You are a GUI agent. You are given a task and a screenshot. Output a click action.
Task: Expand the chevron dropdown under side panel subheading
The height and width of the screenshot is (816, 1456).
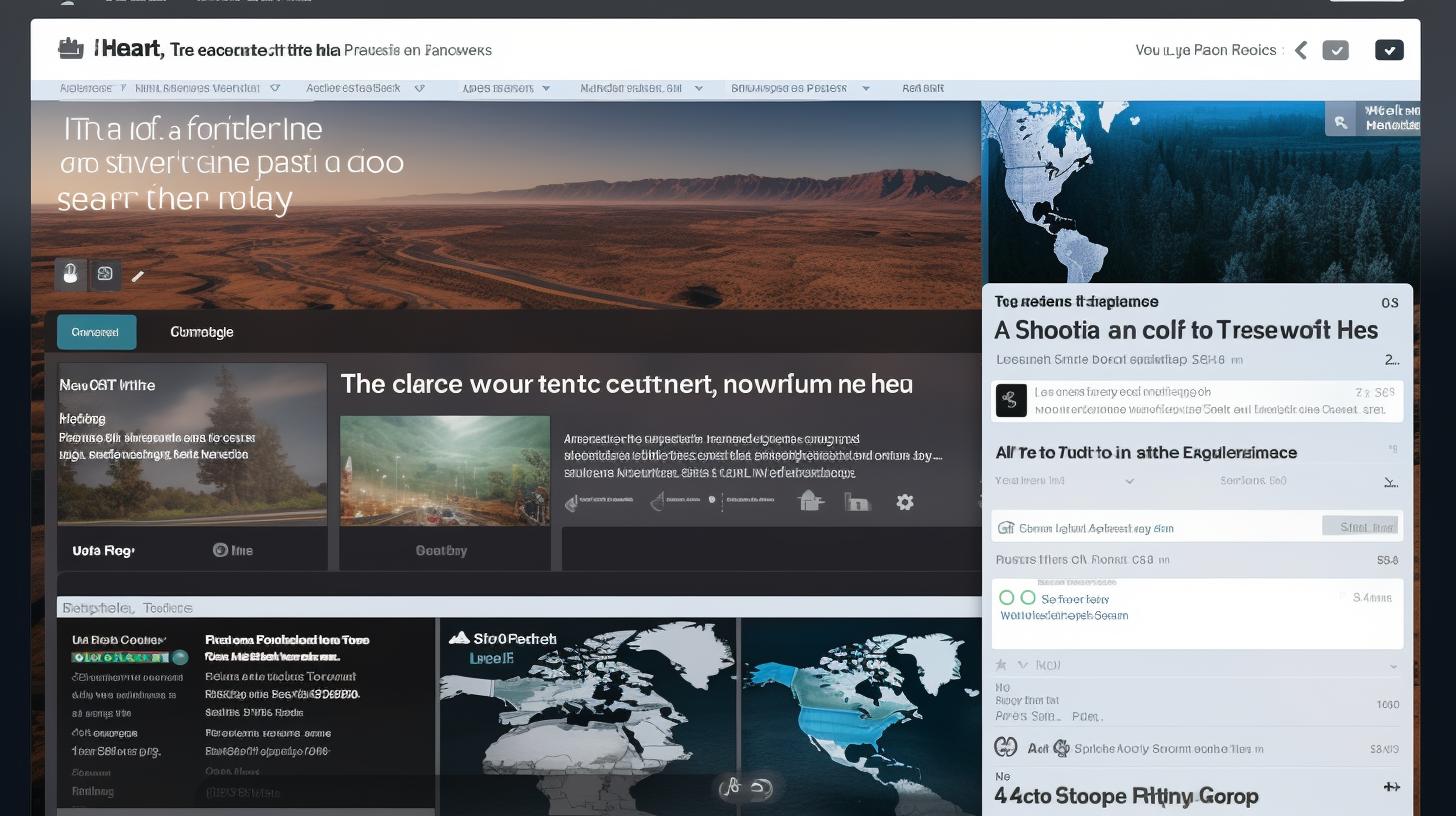point(1130,481)
